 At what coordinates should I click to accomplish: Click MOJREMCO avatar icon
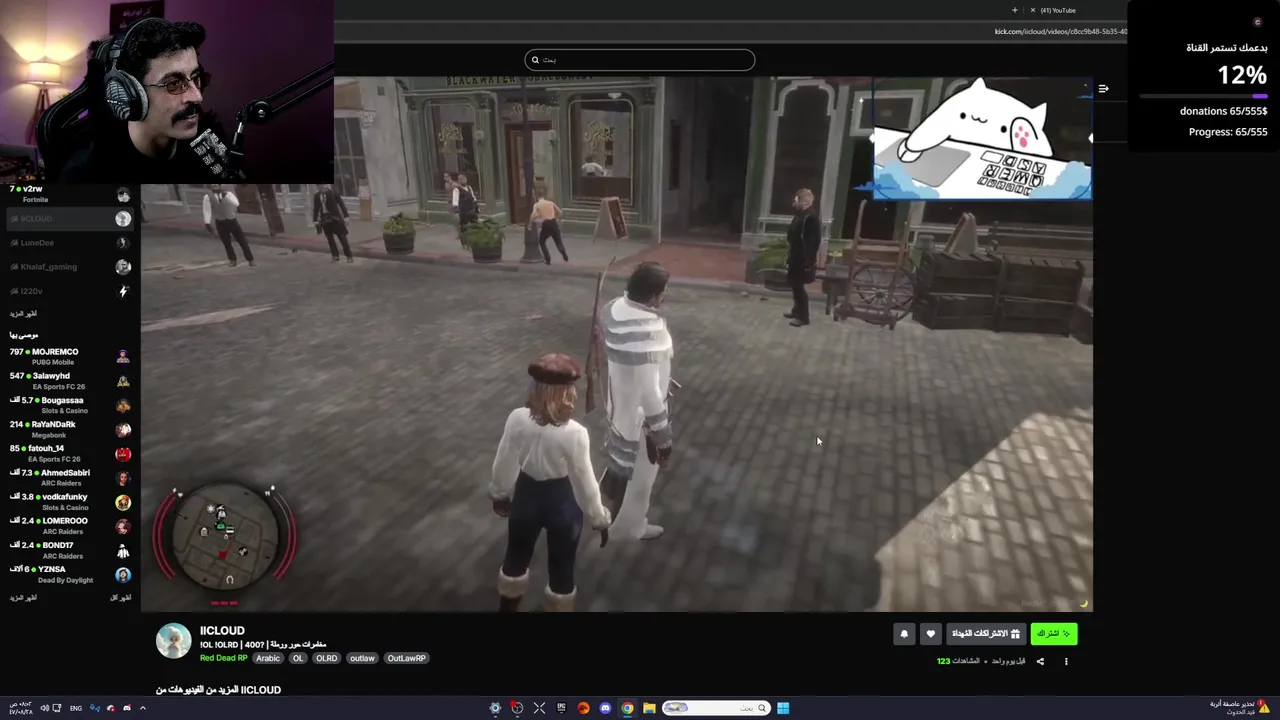123,357
